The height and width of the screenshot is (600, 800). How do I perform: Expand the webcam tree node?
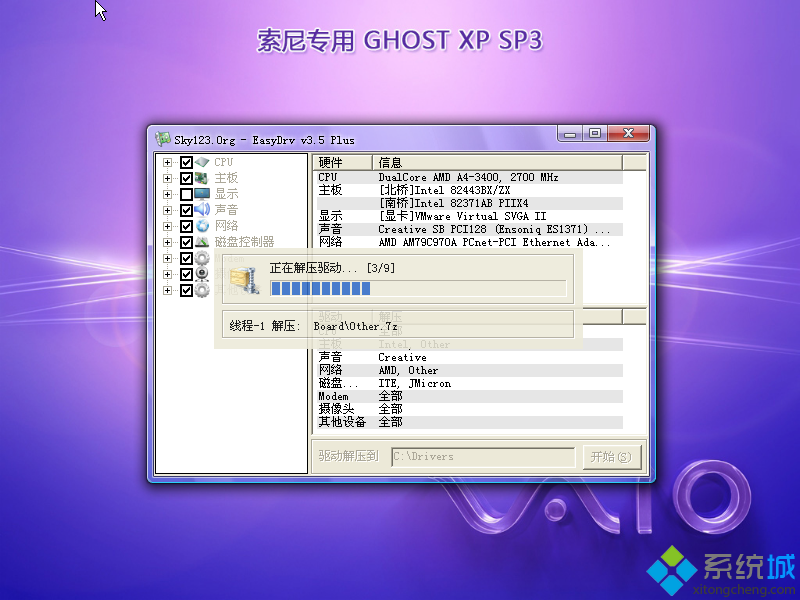(x=167, y=274)
